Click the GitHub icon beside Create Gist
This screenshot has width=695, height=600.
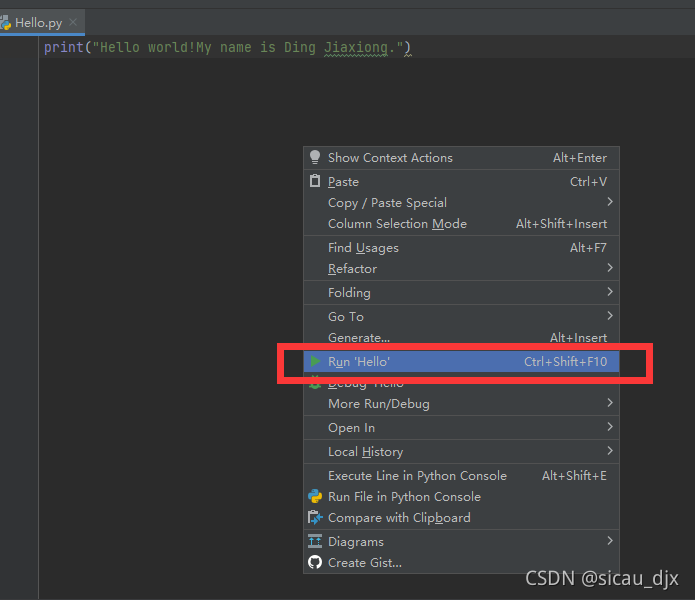[x=315, y=562]
